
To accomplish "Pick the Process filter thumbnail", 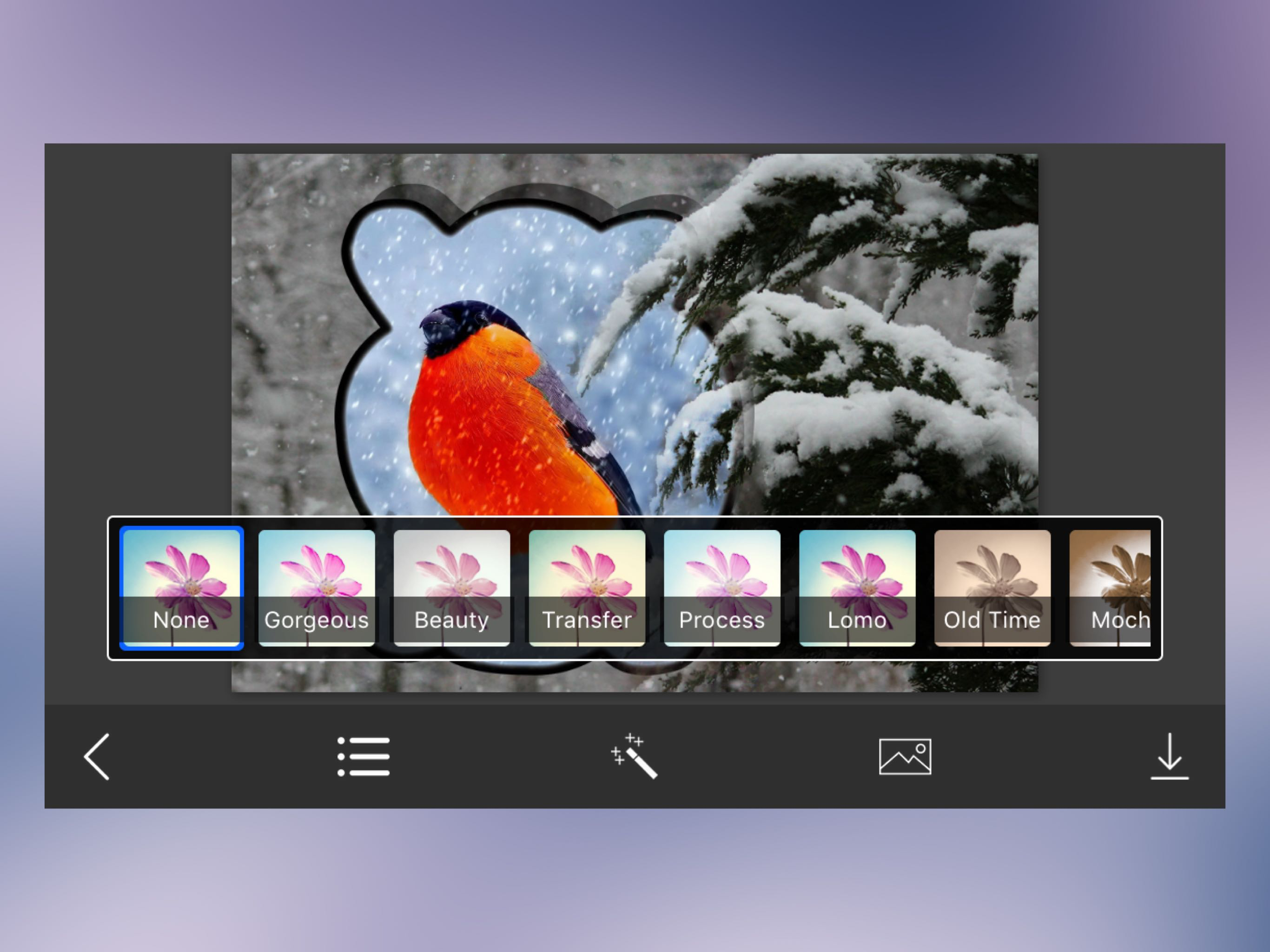I will [x=721, y=588].
